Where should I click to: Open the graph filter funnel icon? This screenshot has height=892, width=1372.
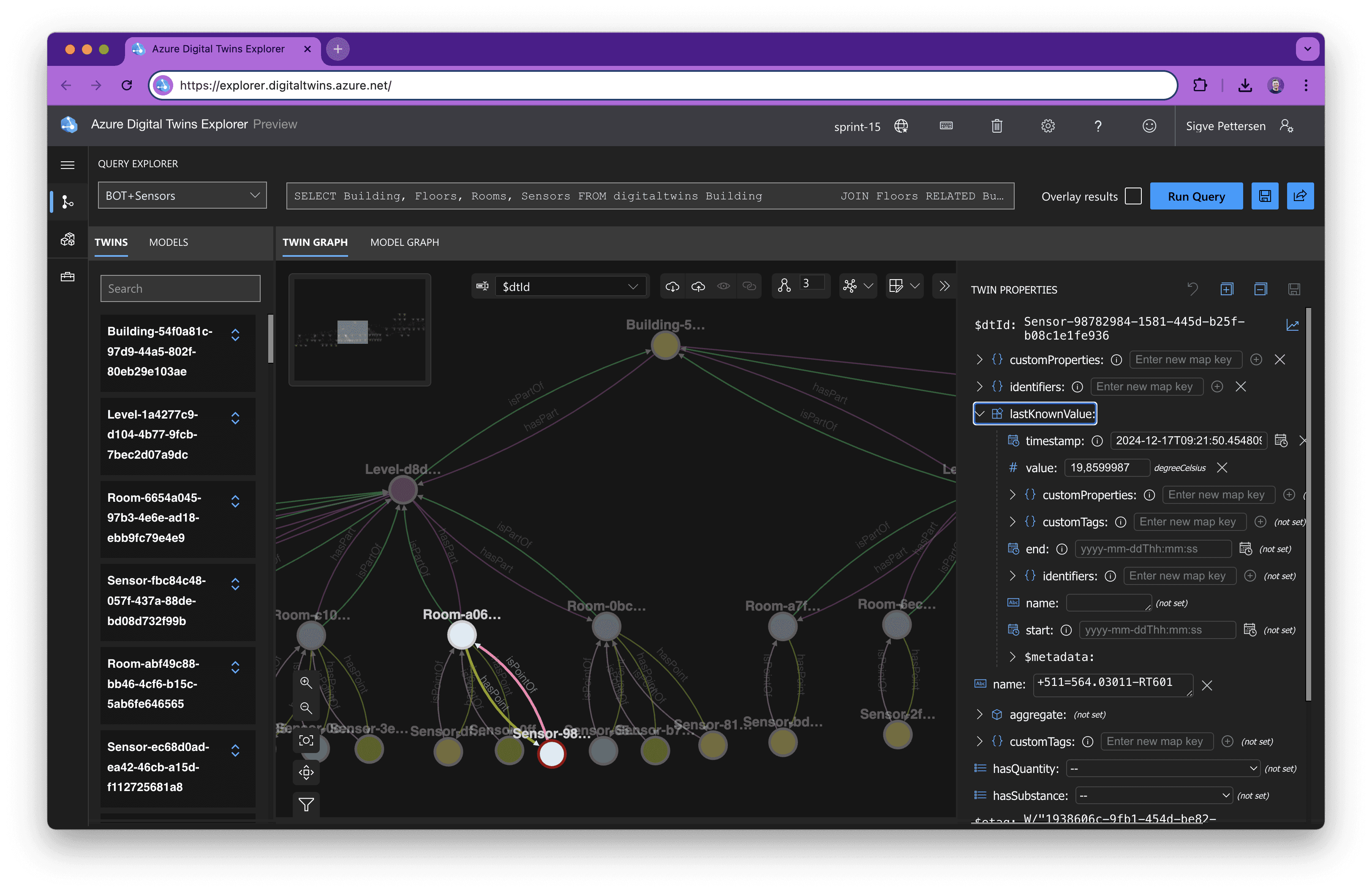click(x=306, y=804)
